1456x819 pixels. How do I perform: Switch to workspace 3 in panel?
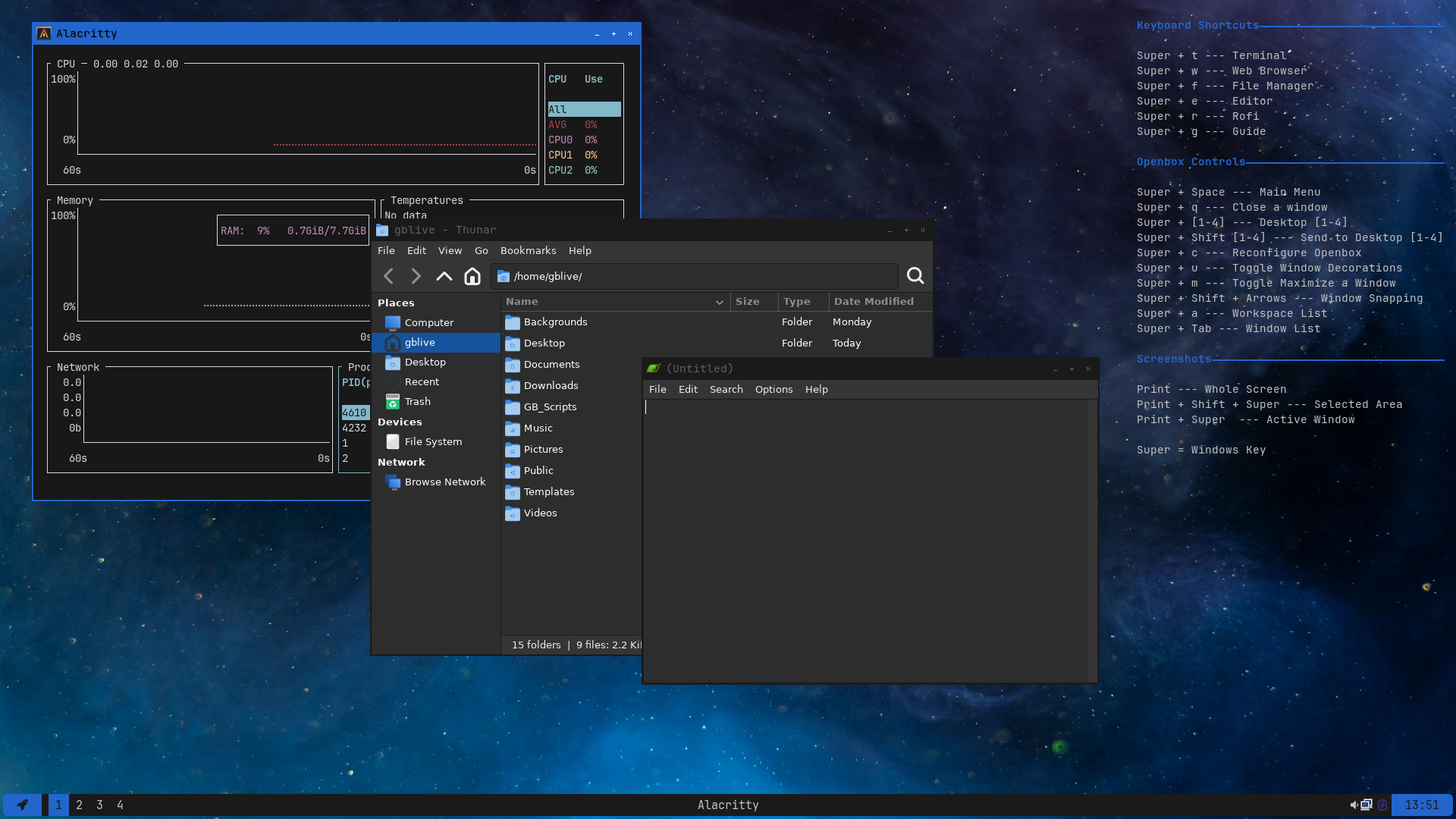(x=99, y=805)
